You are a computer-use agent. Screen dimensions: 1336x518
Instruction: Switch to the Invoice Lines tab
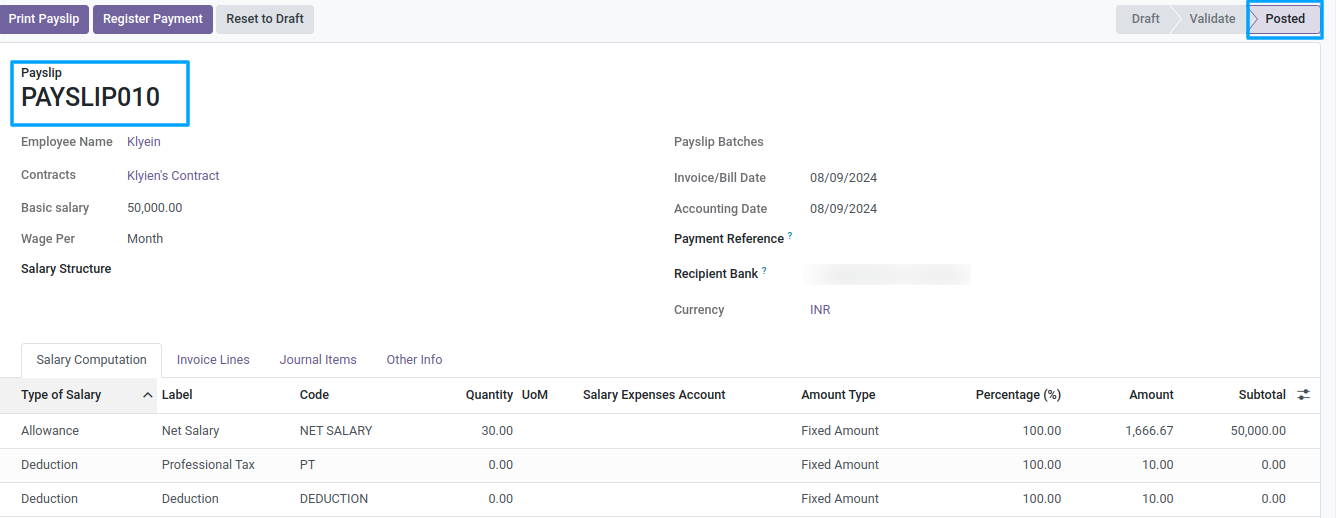point(213,360)
